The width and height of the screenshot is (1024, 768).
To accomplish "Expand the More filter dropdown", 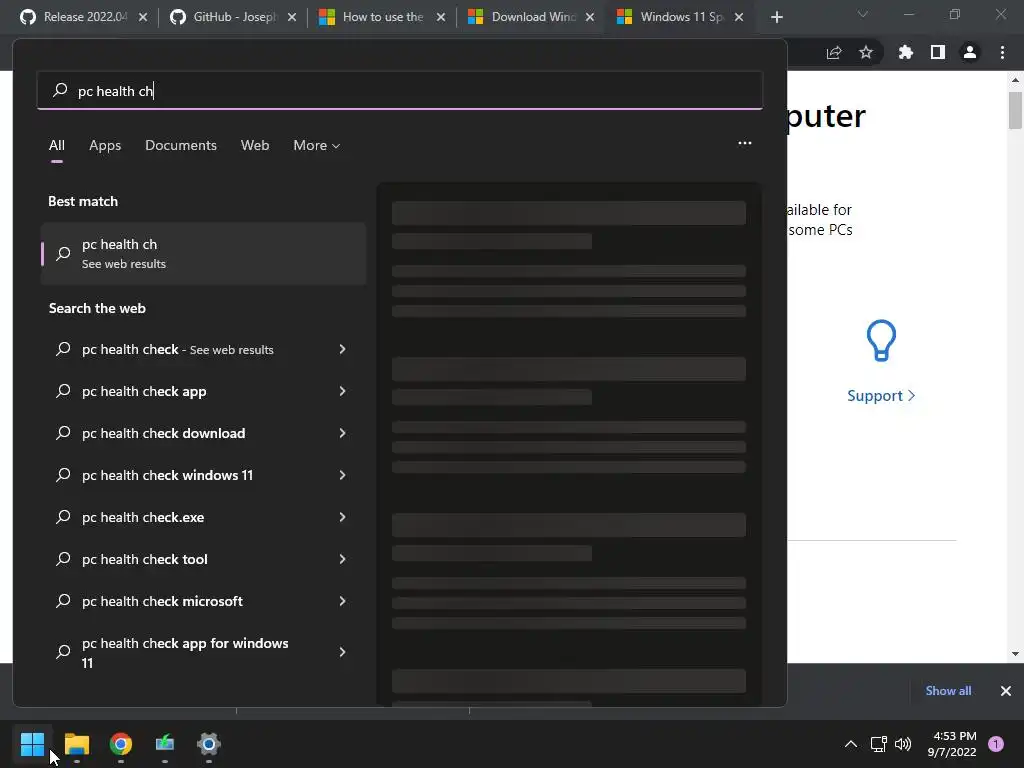I will [317, 145].
